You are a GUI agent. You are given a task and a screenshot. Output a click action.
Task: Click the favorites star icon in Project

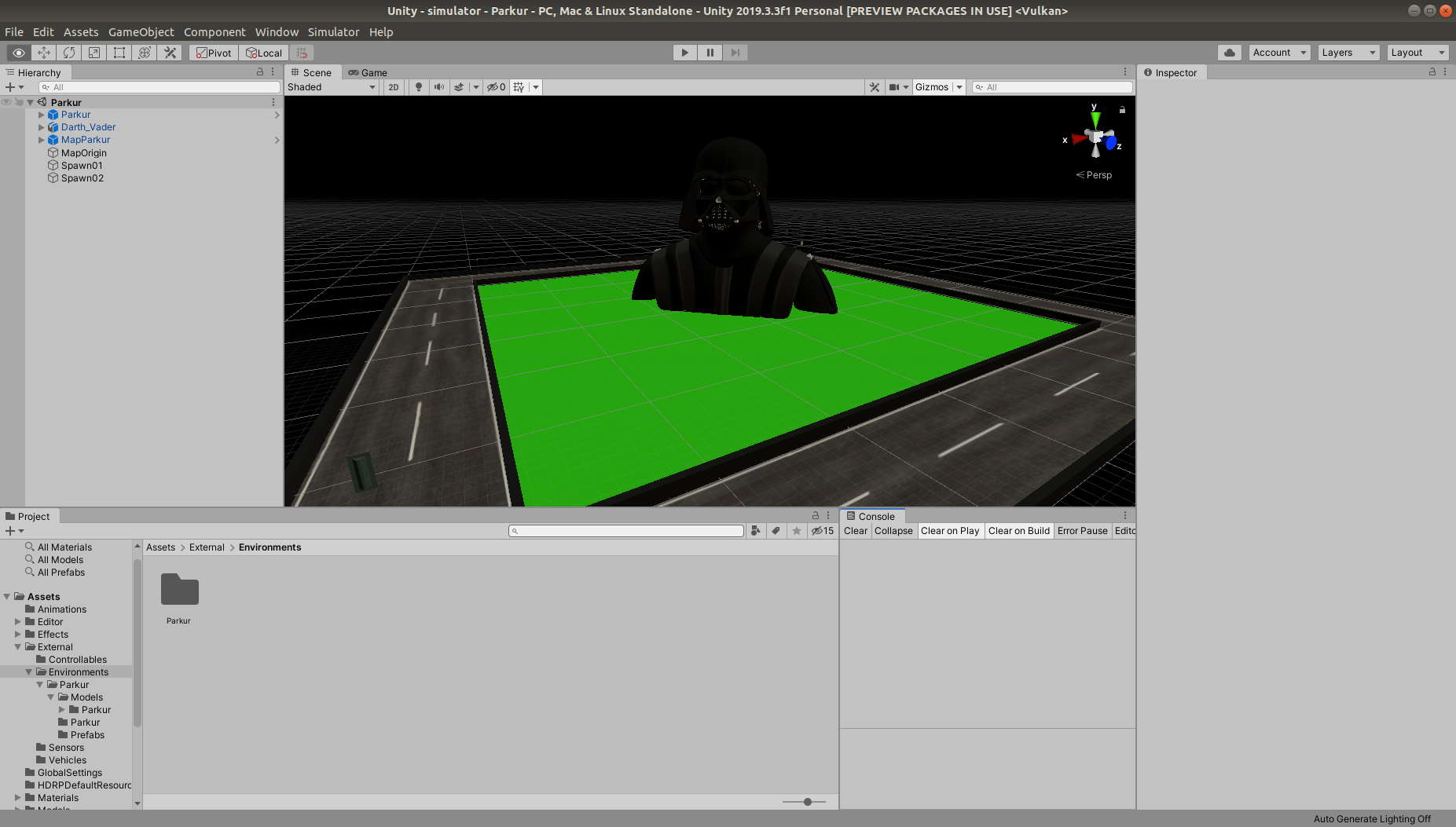tap(796, 531)
